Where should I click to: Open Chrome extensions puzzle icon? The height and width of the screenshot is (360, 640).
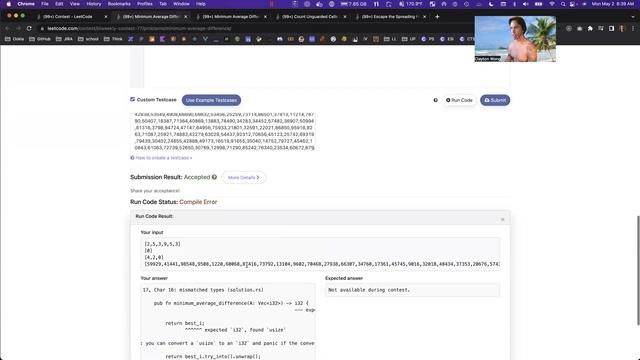[590, 29]
